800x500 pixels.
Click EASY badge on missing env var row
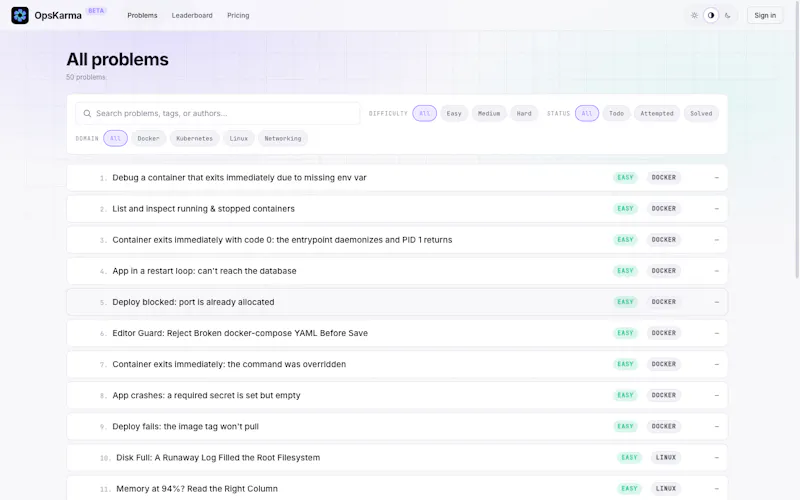[625, 178]
